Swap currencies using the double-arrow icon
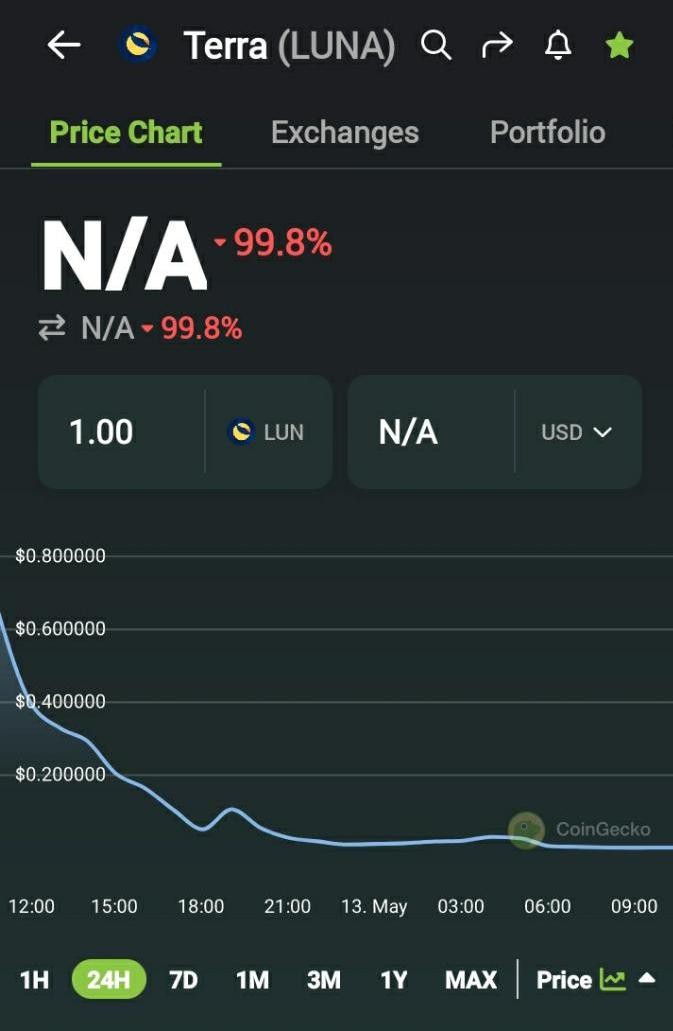 tap(52, 327)
